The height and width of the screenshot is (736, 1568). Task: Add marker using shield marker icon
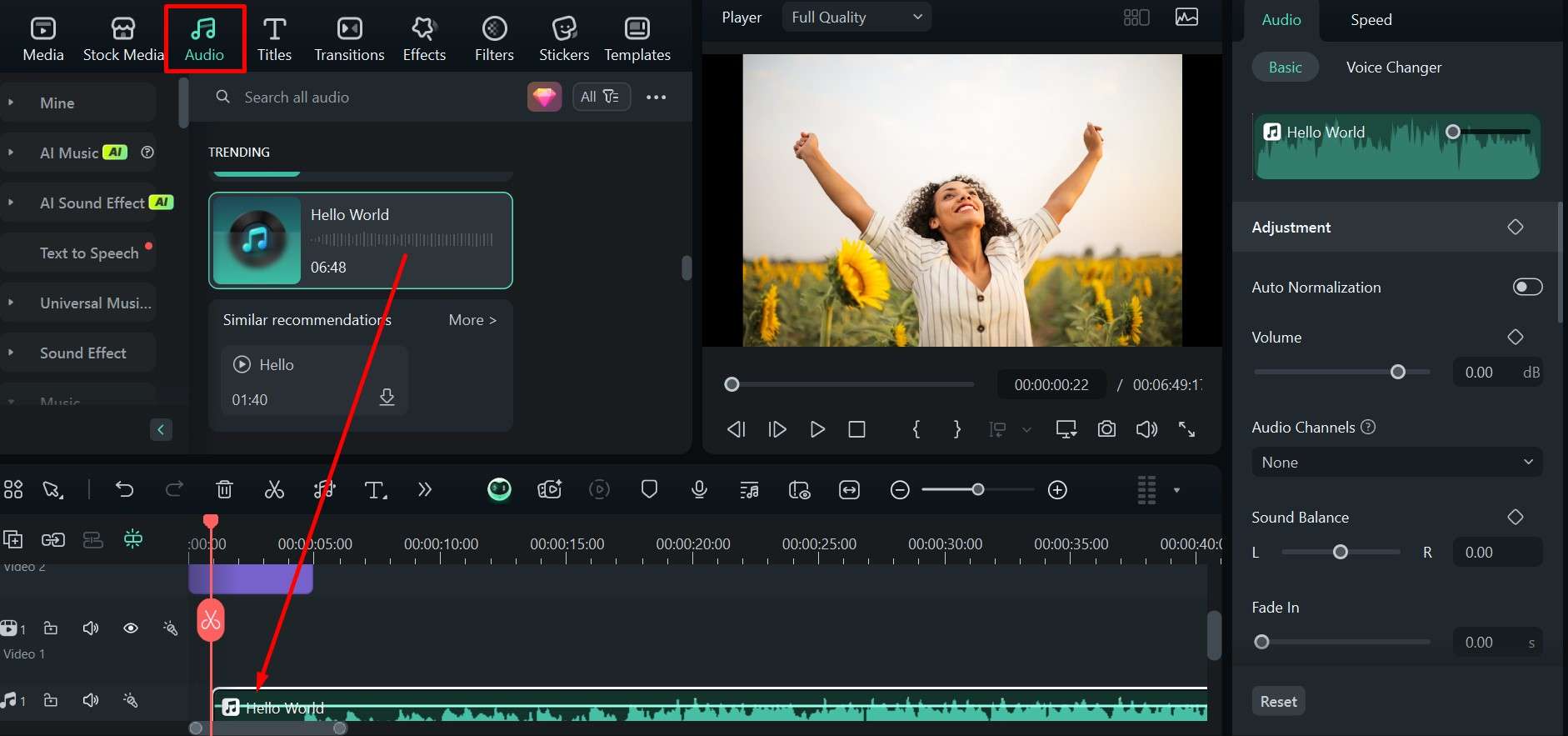pyautogui.click(x=649, y=490)
